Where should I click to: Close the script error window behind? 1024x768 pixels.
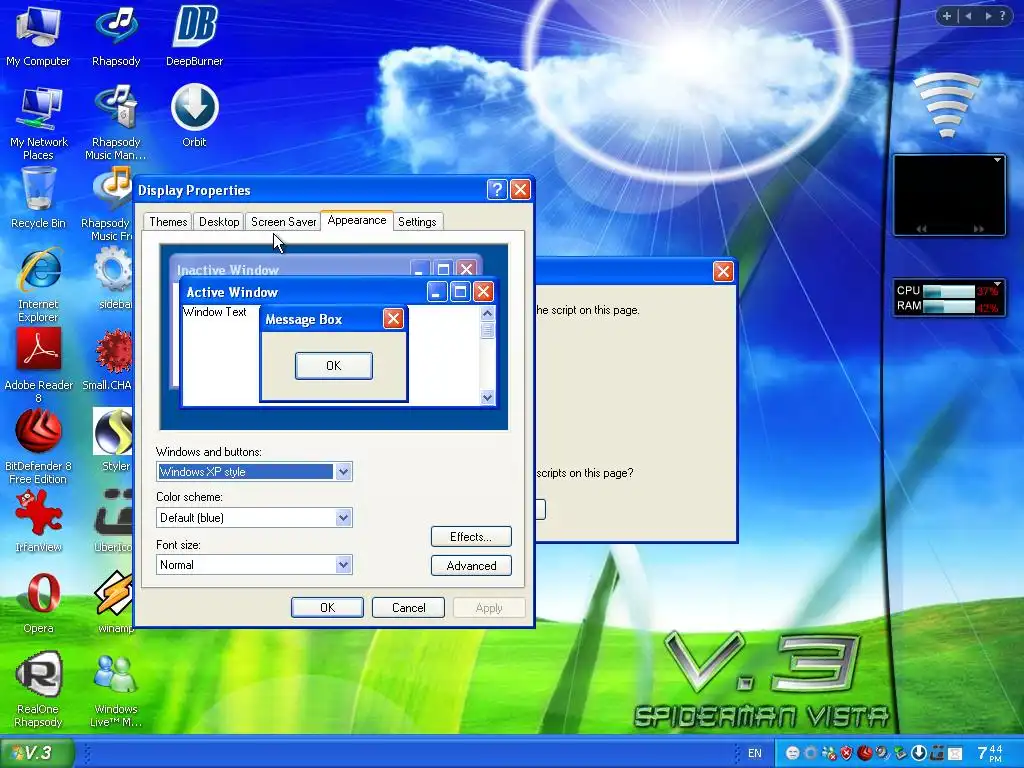pos(723,271)
